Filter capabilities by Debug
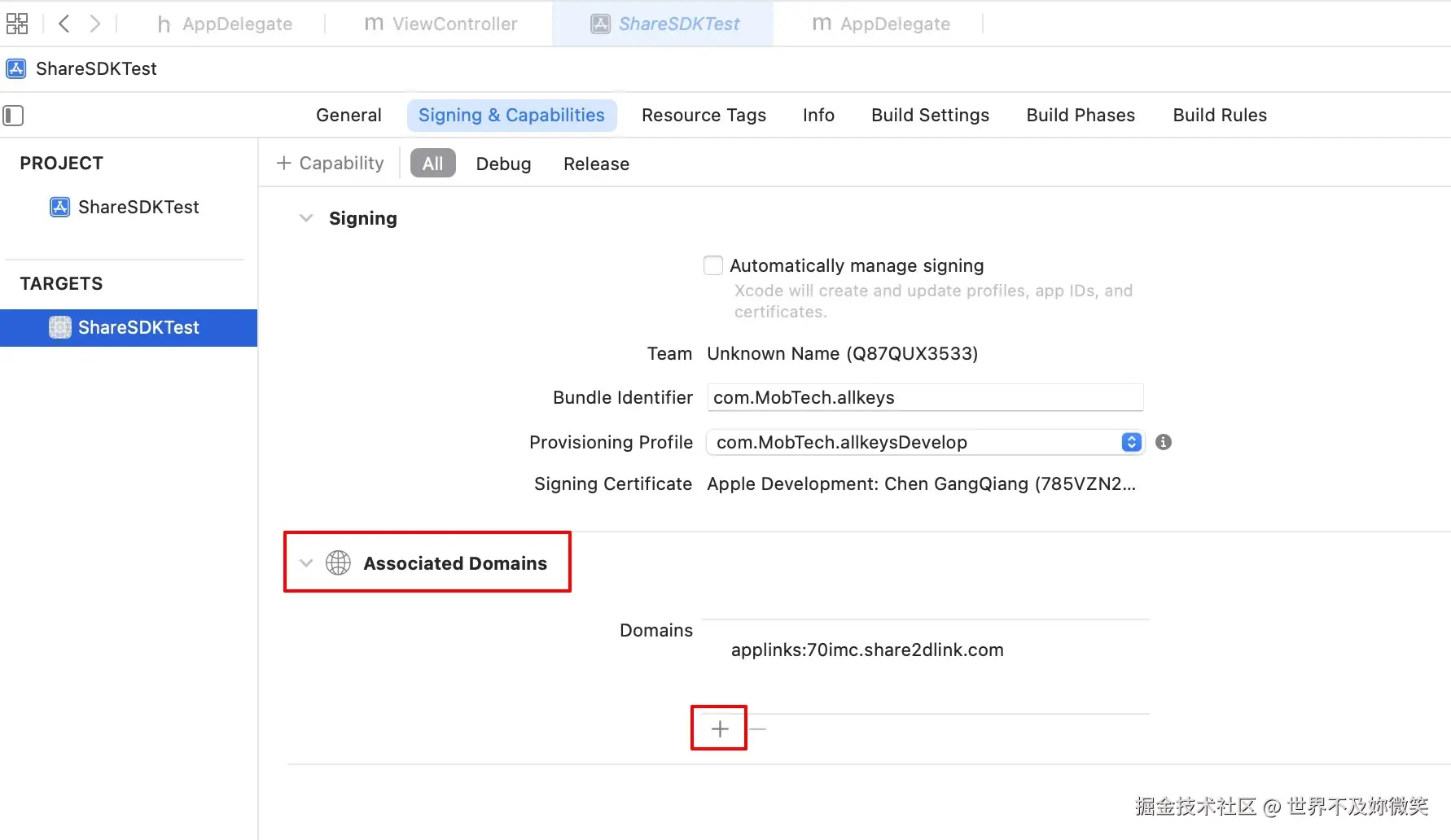The image size is (1451, 840). point(503,164)
